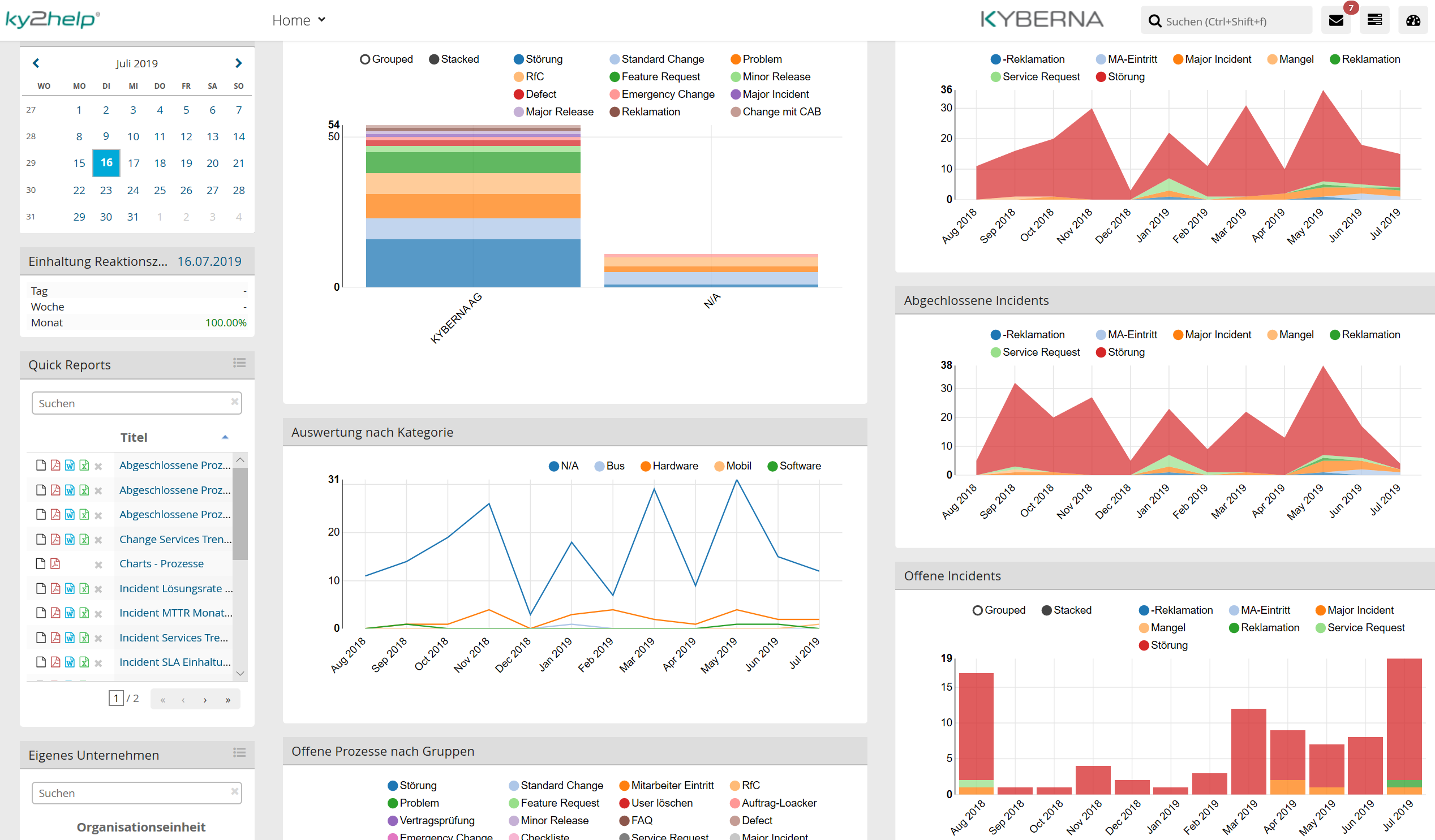Screen dimensions: 1435x840
Task: Sort Quick Reports by Titel column arrow
Action: coord(225,437)
